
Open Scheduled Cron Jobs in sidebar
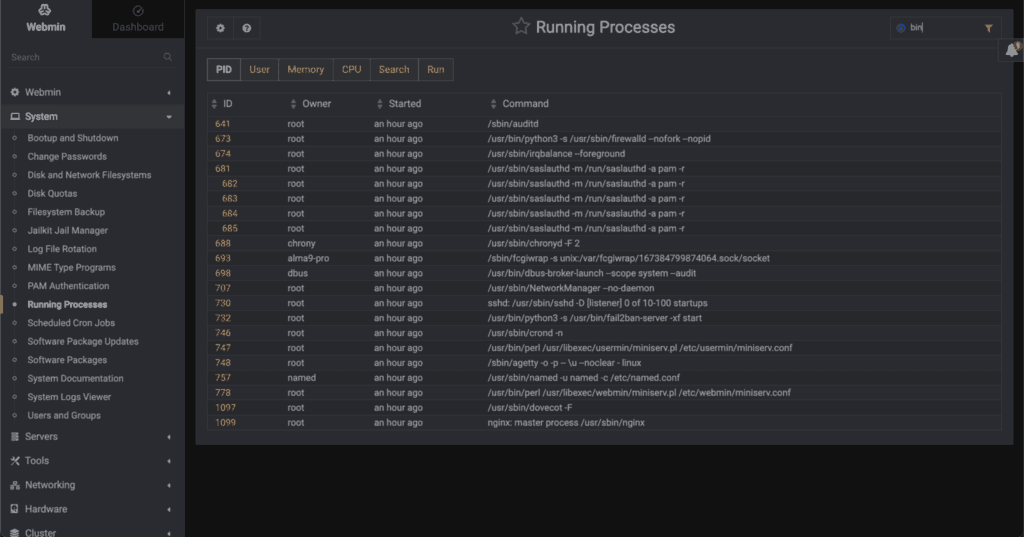coord(71,323)
